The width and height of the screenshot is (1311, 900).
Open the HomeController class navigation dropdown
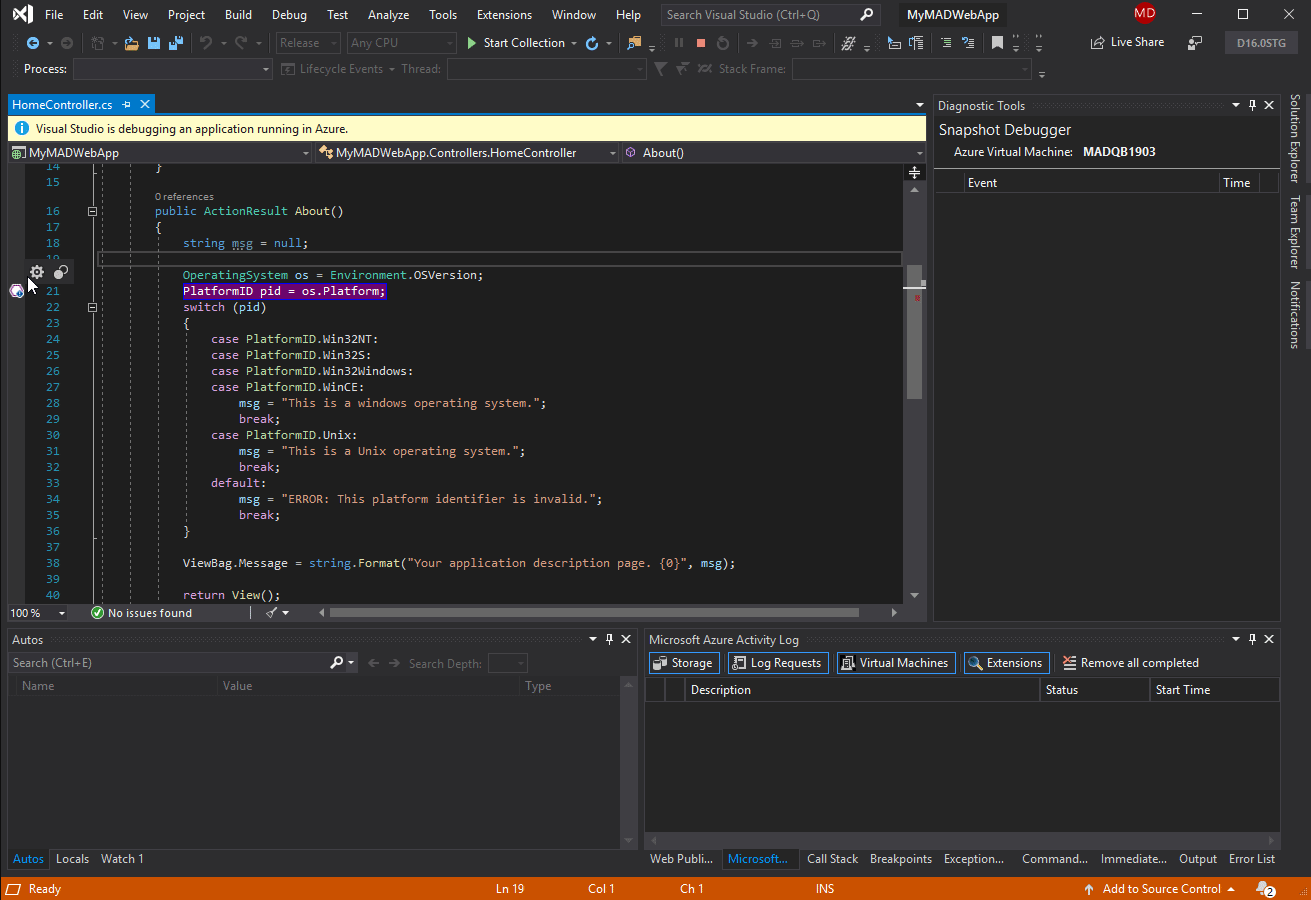(468, 153)
